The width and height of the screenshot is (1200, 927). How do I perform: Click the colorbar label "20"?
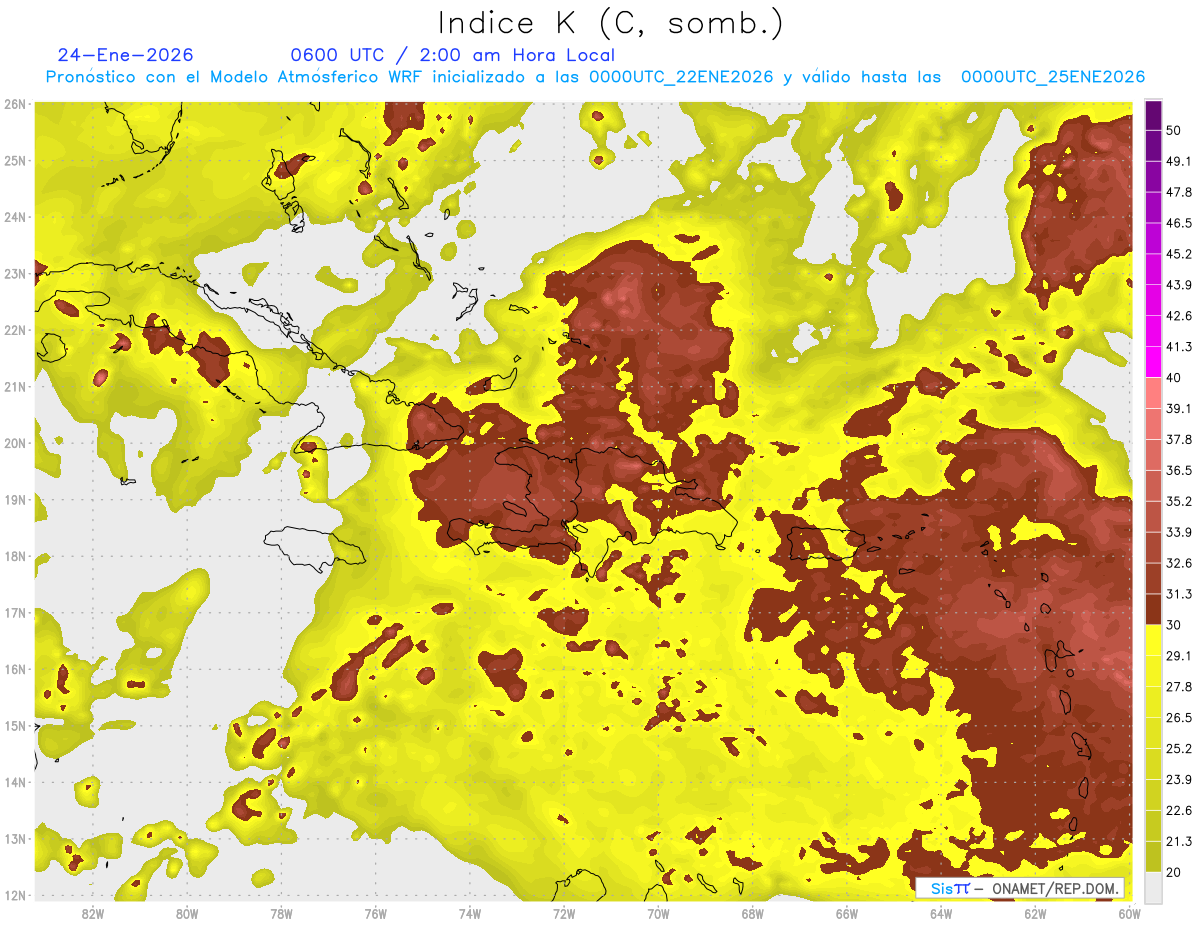pos(1175,872)
